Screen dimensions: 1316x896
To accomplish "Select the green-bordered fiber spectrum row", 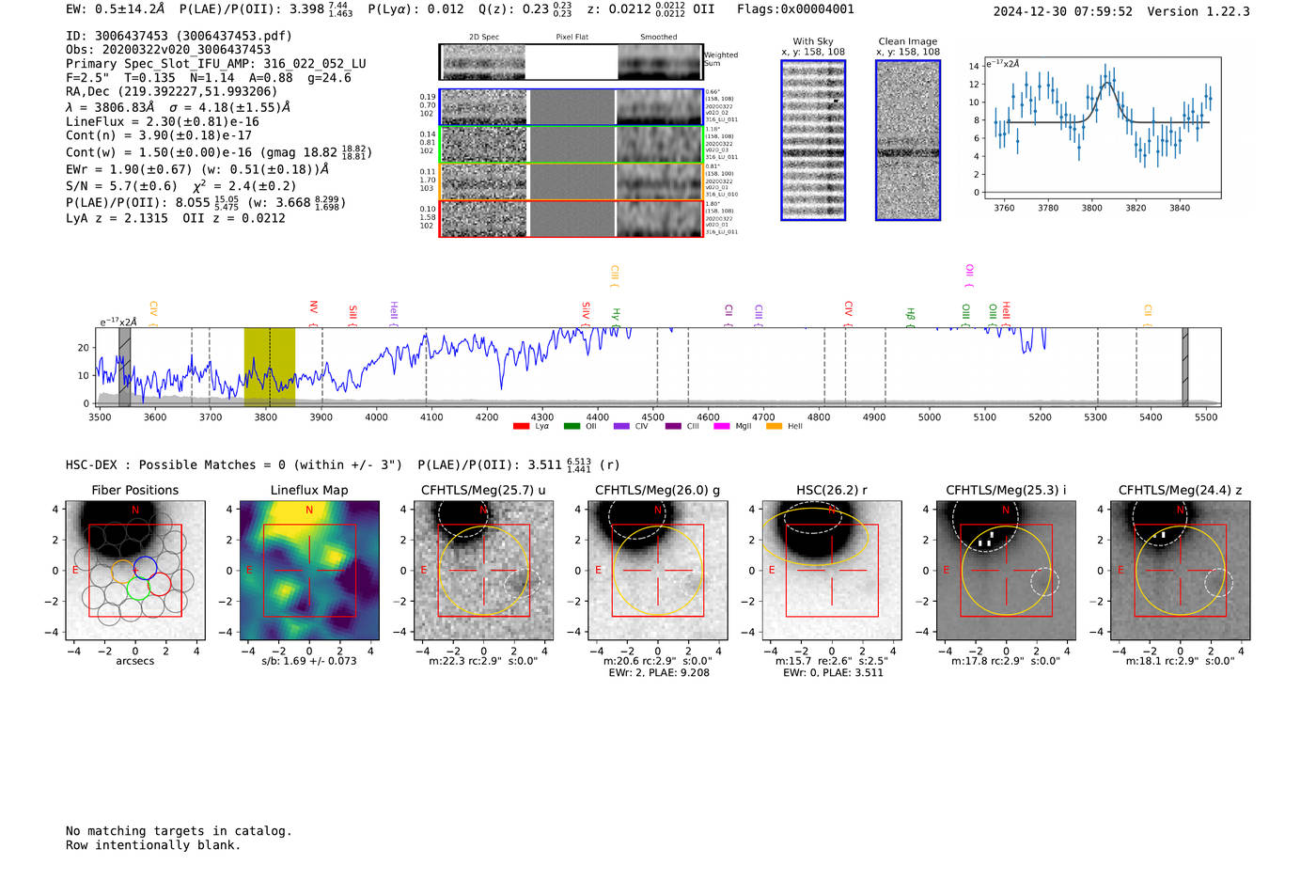I will pos(572,145).
